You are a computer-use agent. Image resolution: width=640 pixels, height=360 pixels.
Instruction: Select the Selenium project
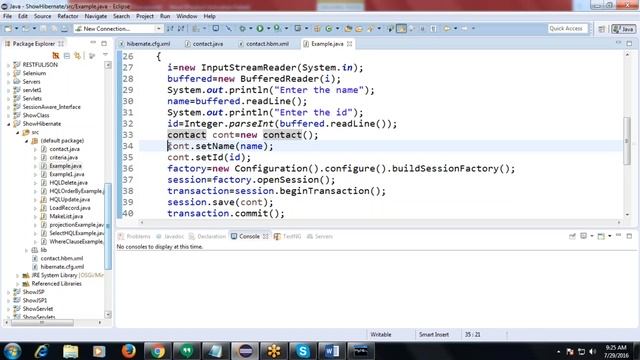(34, 73)
